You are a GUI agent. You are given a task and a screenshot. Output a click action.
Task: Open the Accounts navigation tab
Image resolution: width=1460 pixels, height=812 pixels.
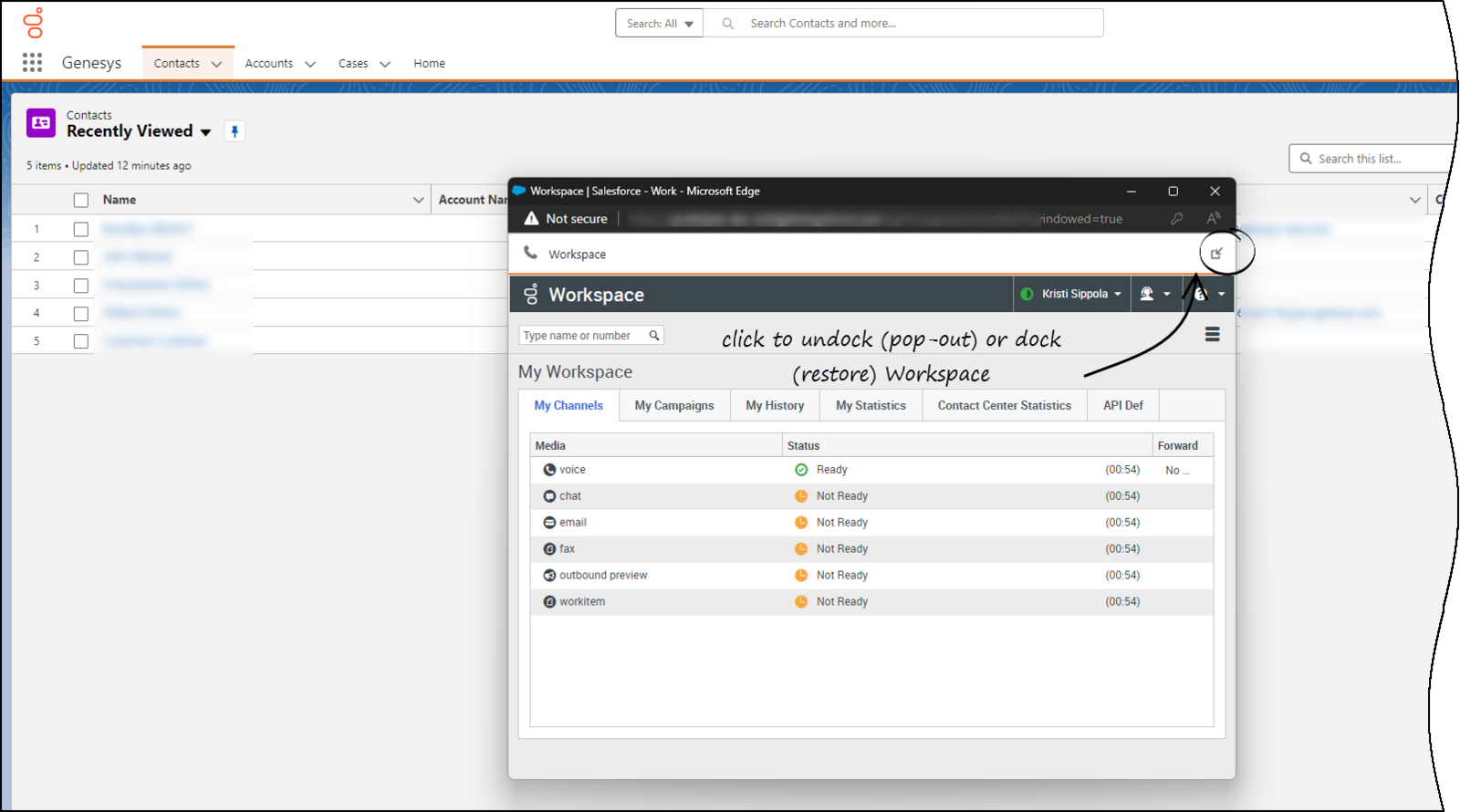pos(269,64)
